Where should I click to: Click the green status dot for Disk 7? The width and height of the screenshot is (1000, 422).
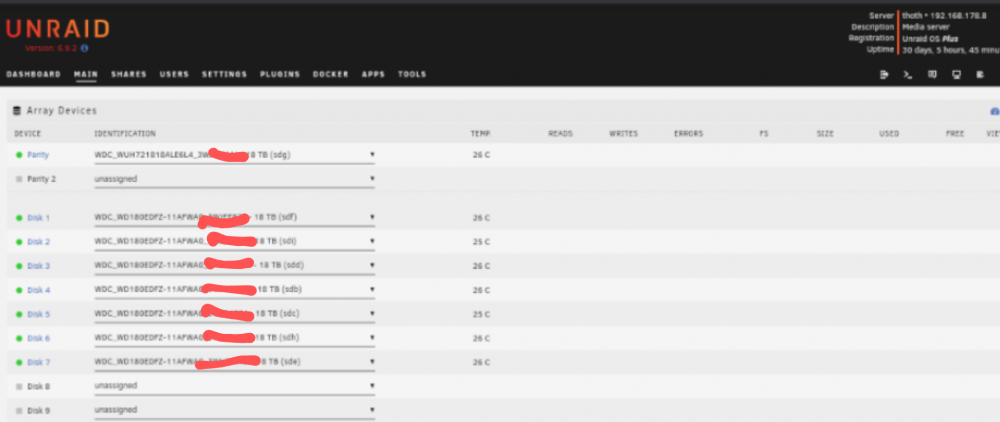19,363
